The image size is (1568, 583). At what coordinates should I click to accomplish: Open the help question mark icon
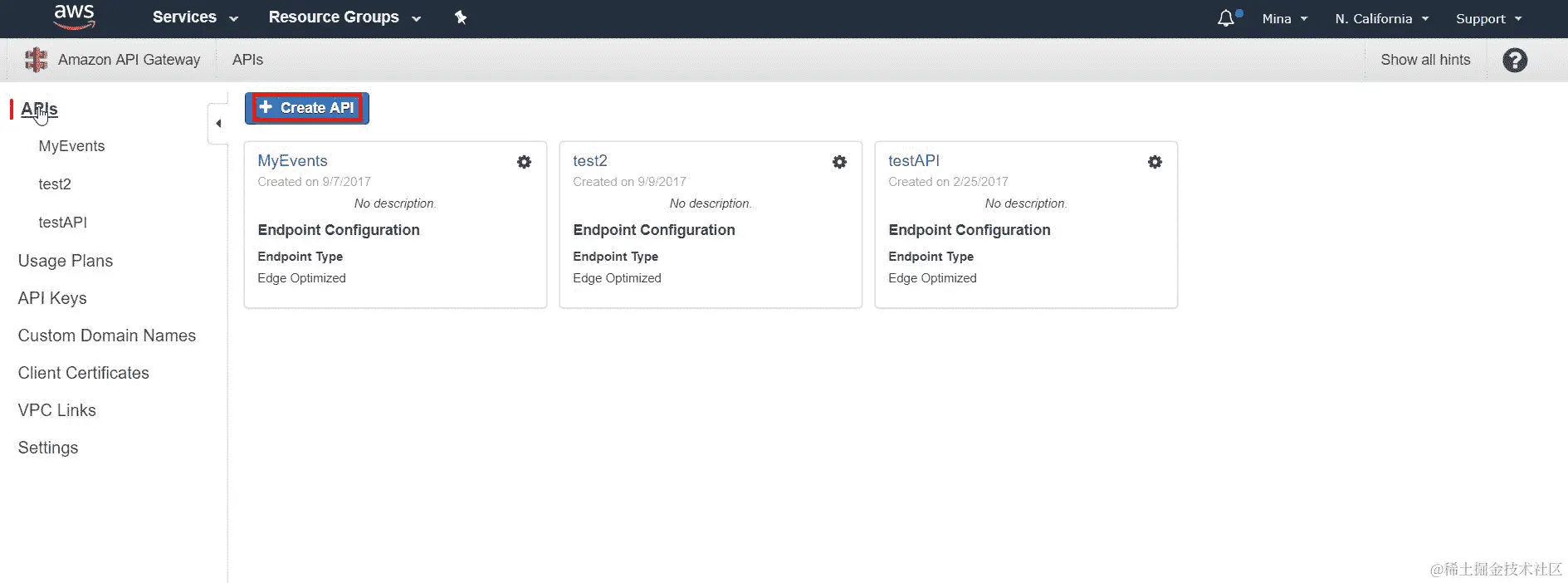1515,60
